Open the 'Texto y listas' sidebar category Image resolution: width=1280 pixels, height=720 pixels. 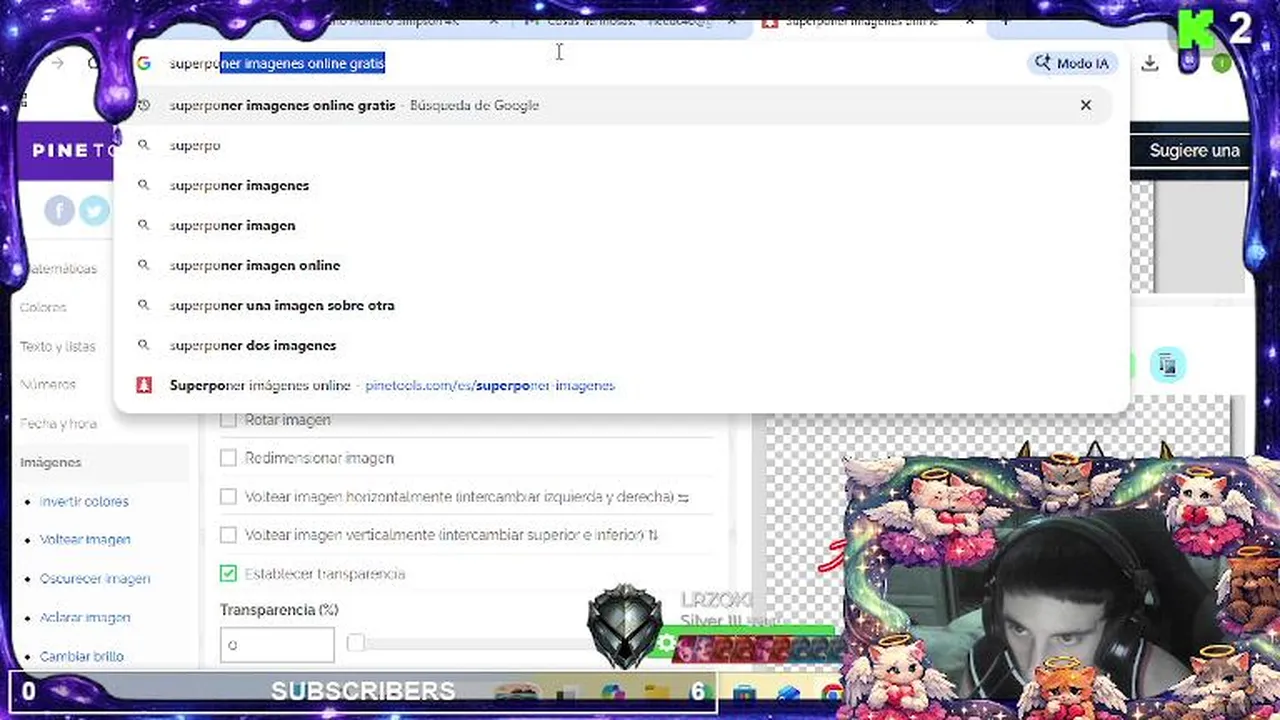[58, 346]
